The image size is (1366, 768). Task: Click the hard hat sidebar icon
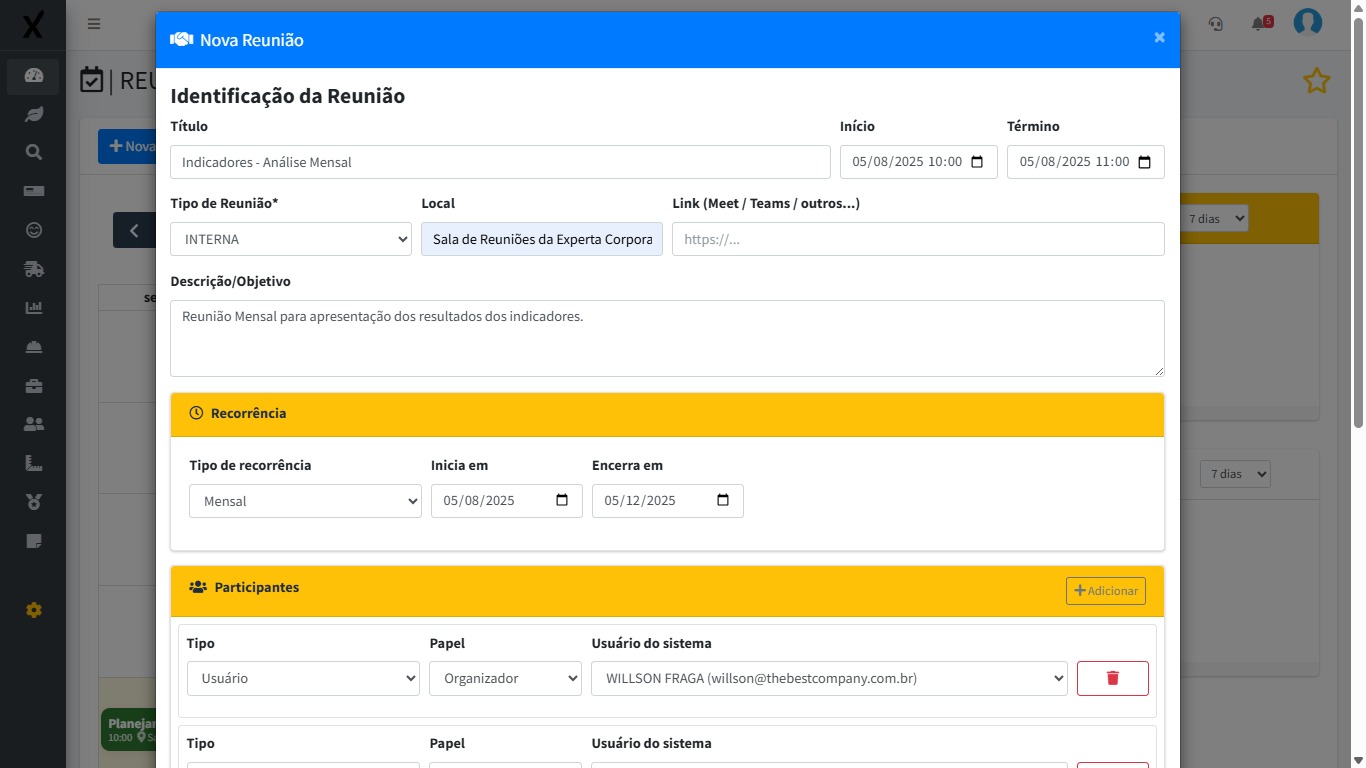click(x=34, y=346)
